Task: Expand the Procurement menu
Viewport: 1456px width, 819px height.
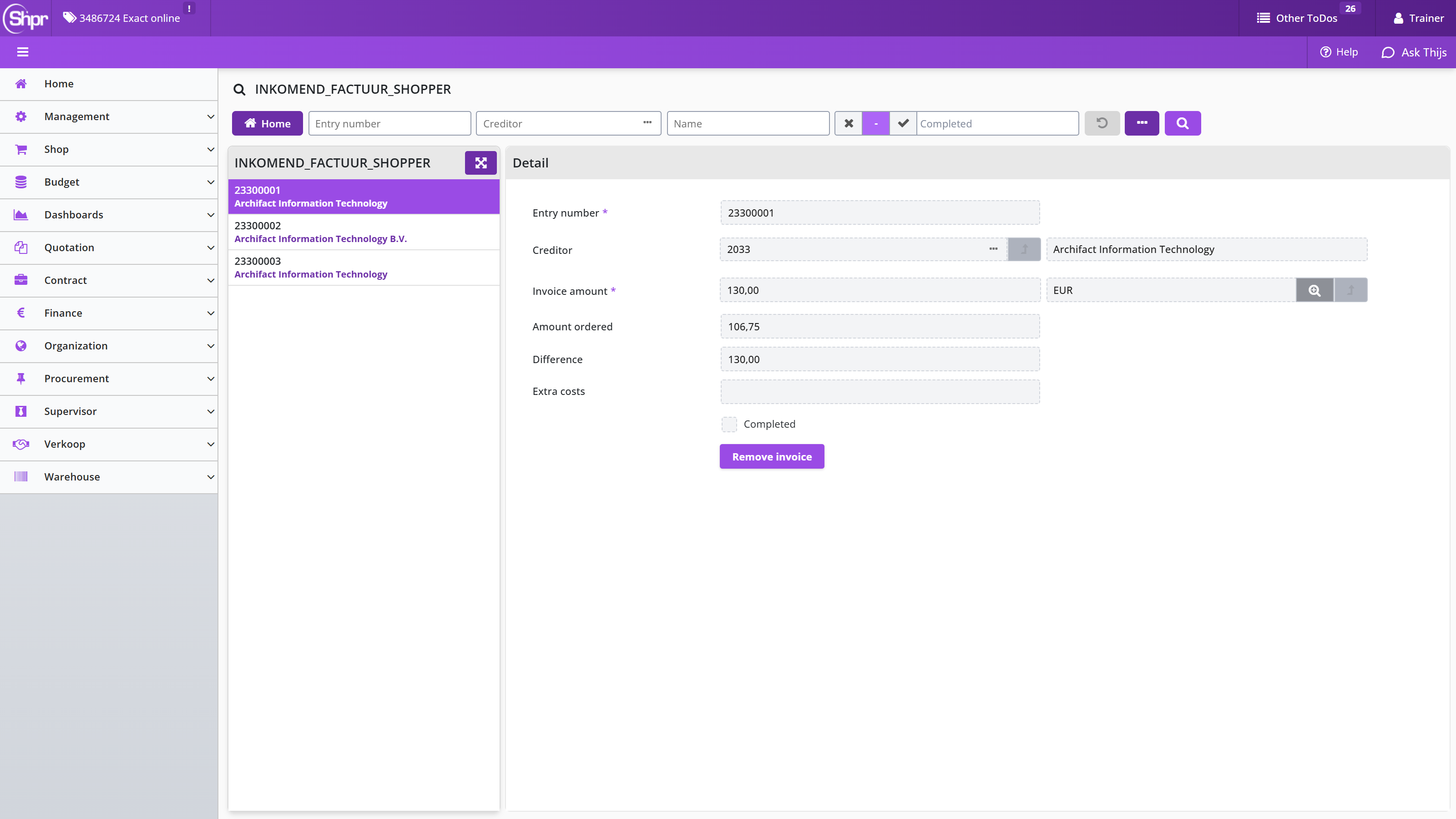Action: pyautogui.click(x=109, y=379)
